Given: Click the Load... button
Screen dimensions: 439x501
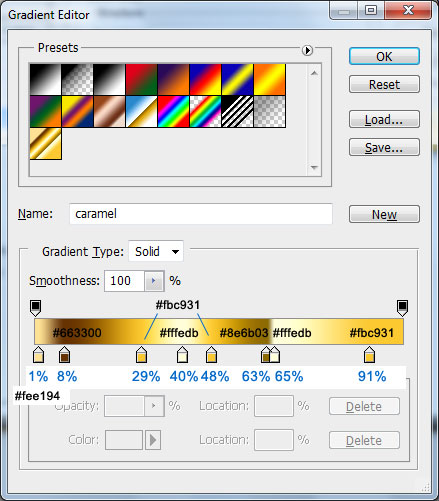Looking at the screenshot, I should (x=384, y=119).
